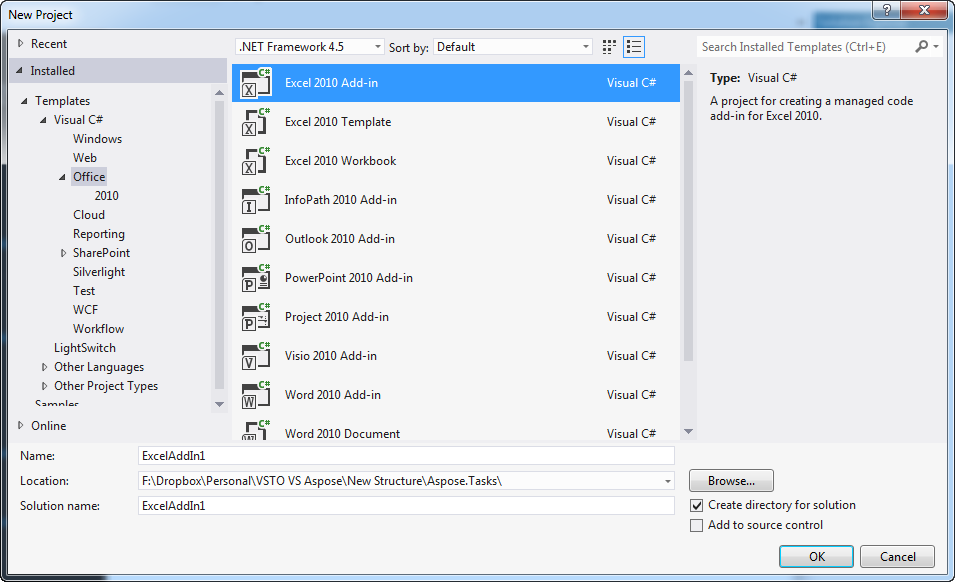Click the Cancel button
Viewport: 955px width, 582px height.
coord(898,556)
